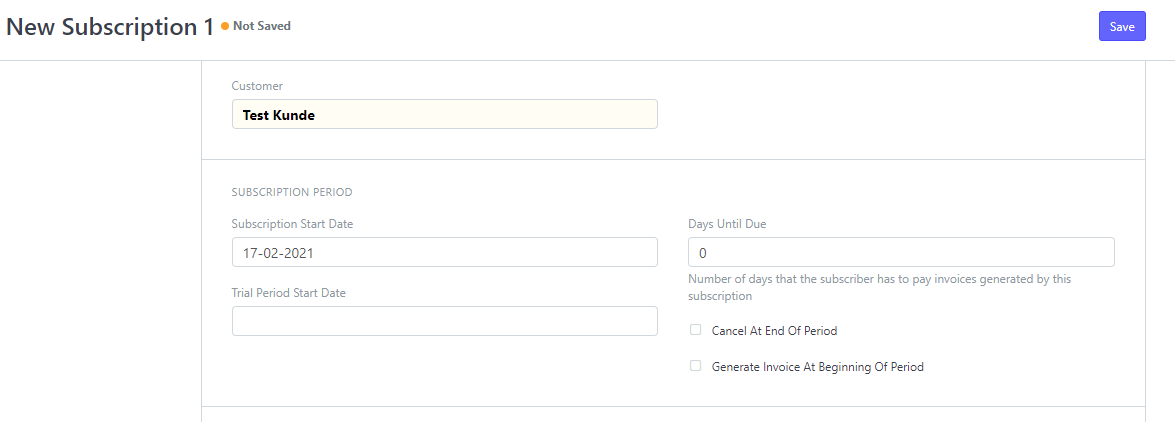Click the Days Until Due label
The height and width of the screenshot is (422, 1175).
pyautogui.click(x=727, y=224)
